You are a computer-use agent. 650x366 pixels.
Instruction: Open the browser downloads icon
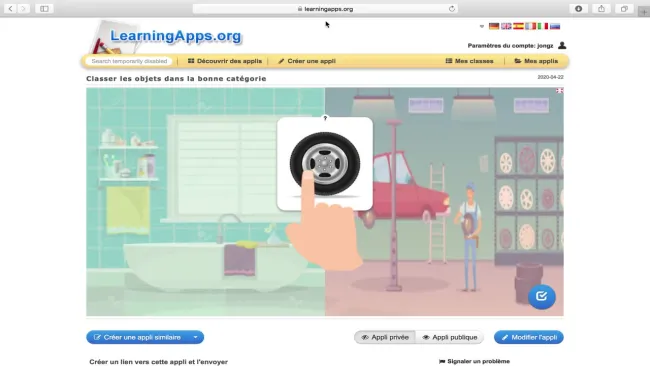578,9
